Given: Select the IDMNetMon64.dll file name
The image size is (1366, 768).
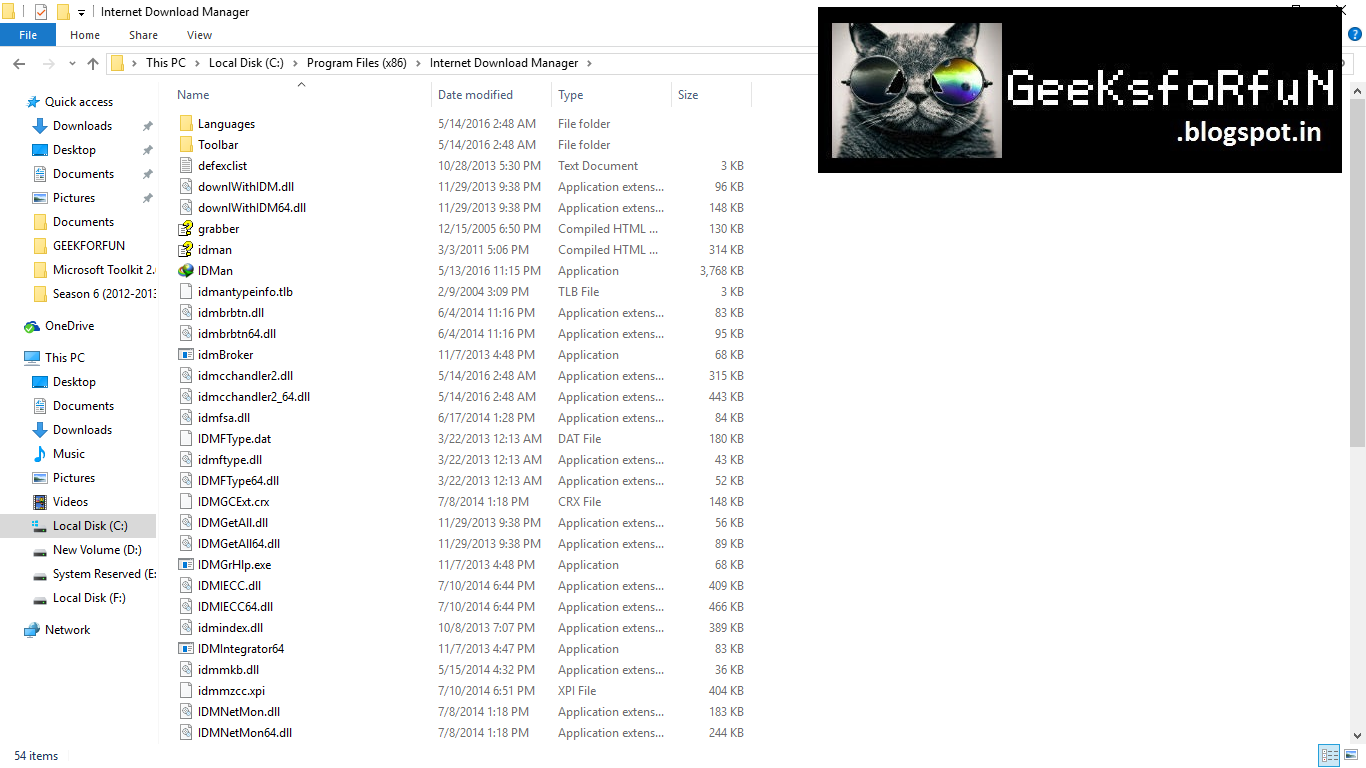Looking at the screenshot, I should coord(245,733).
